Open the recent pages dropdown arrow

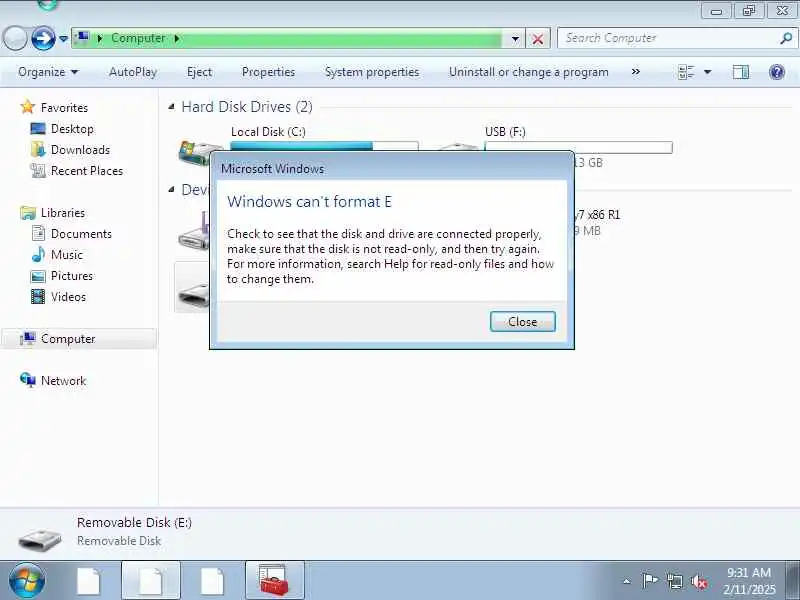point(63,39)
